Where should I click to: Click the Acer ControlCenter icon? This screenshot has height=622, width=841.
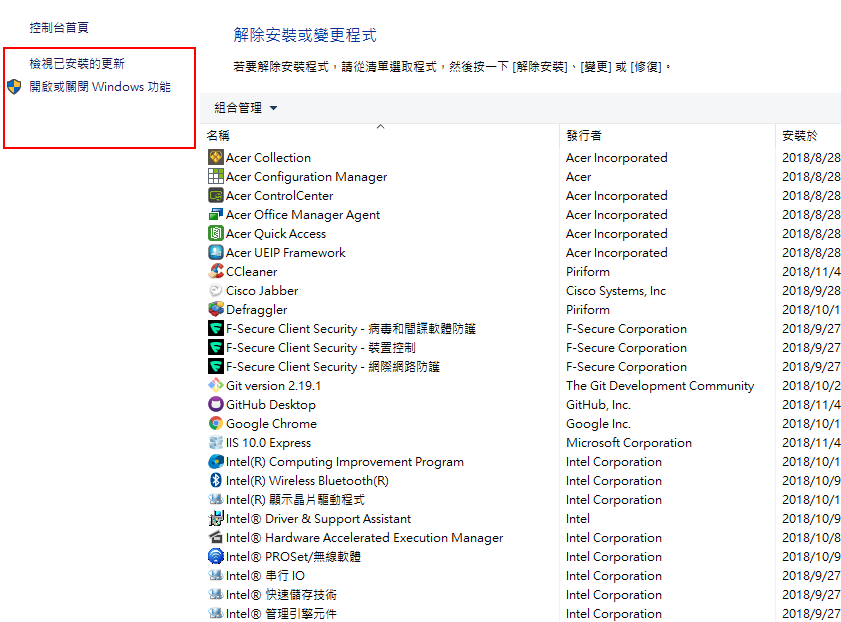216,195
